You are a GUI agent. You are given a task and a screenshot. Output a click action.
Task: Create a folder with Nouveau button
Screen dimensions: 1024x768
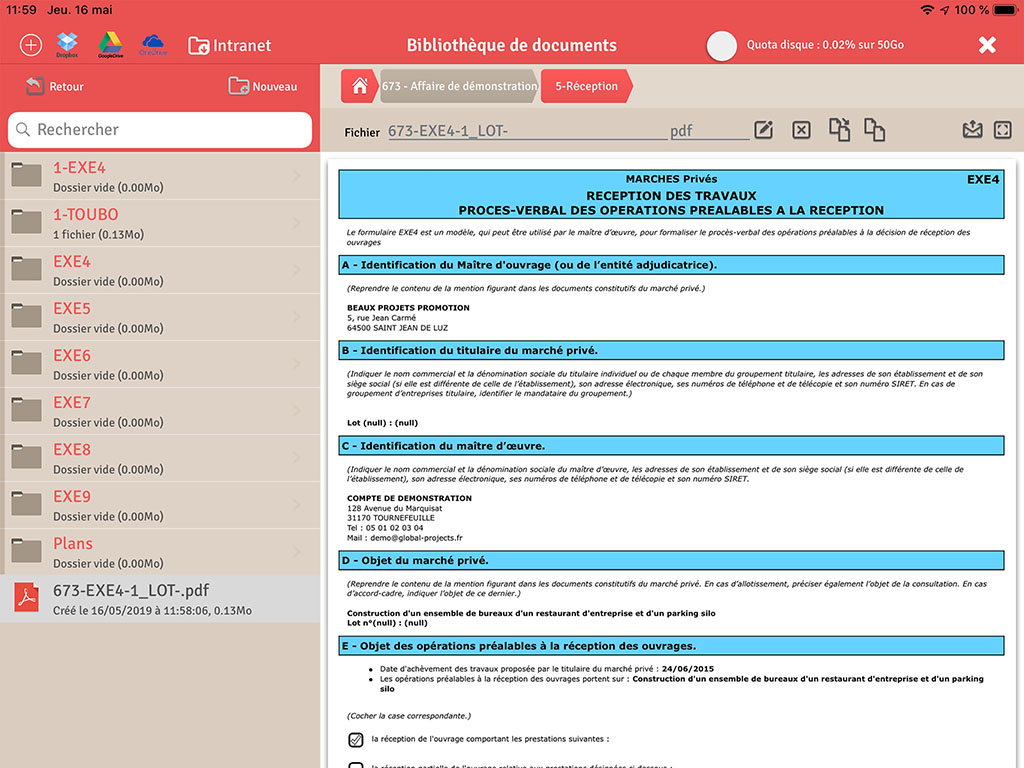click(x=263, y=86)
